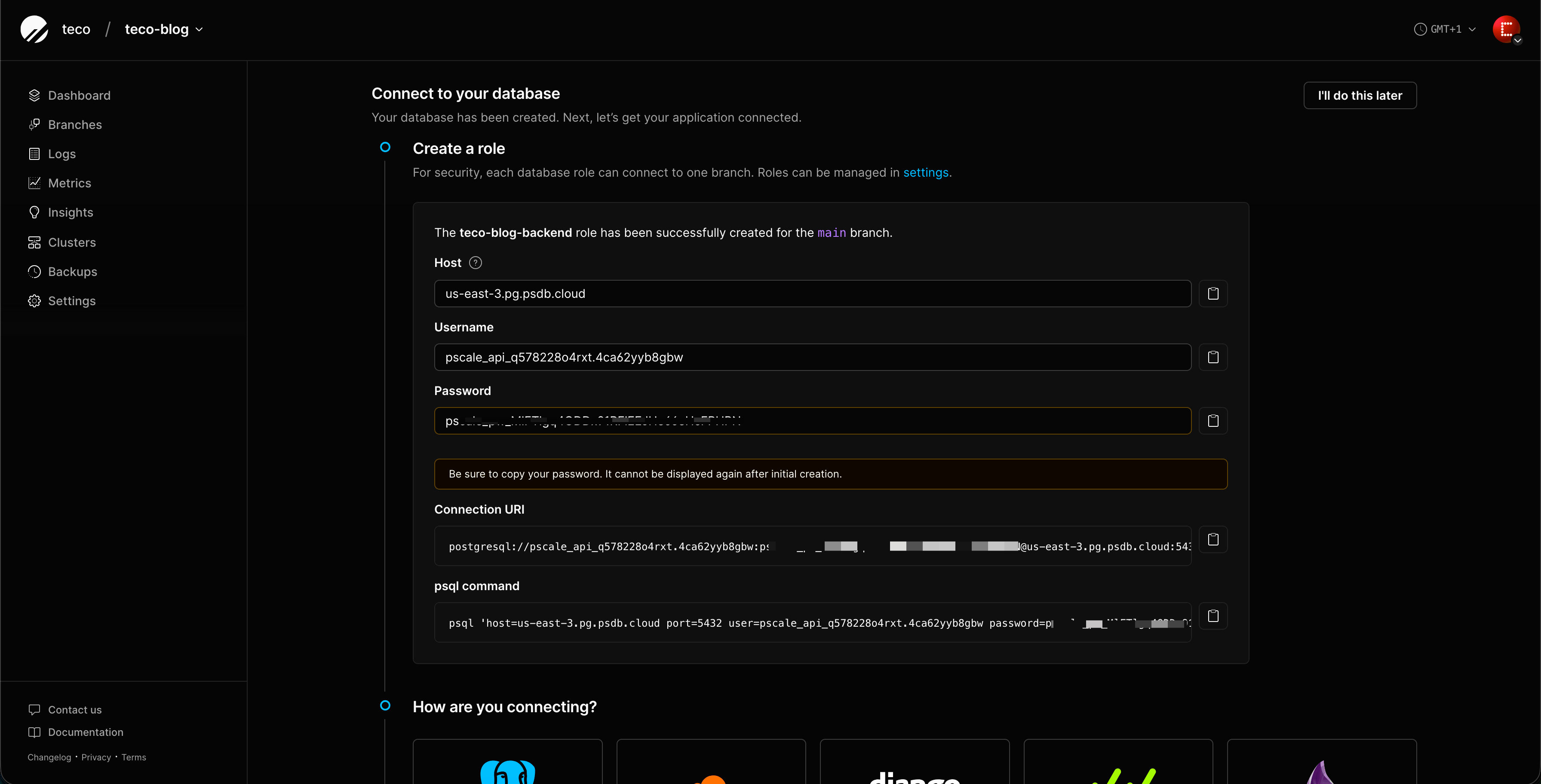Click the Insights lightbulb icon
Screen dimensions: 1541x784
34,213
